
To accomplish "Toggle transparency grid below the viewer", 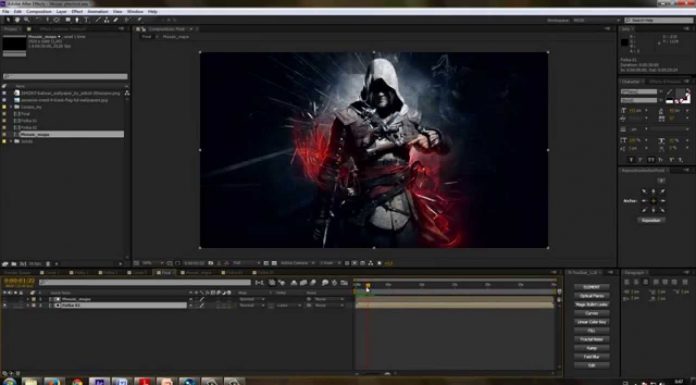I will click(274, 263).
